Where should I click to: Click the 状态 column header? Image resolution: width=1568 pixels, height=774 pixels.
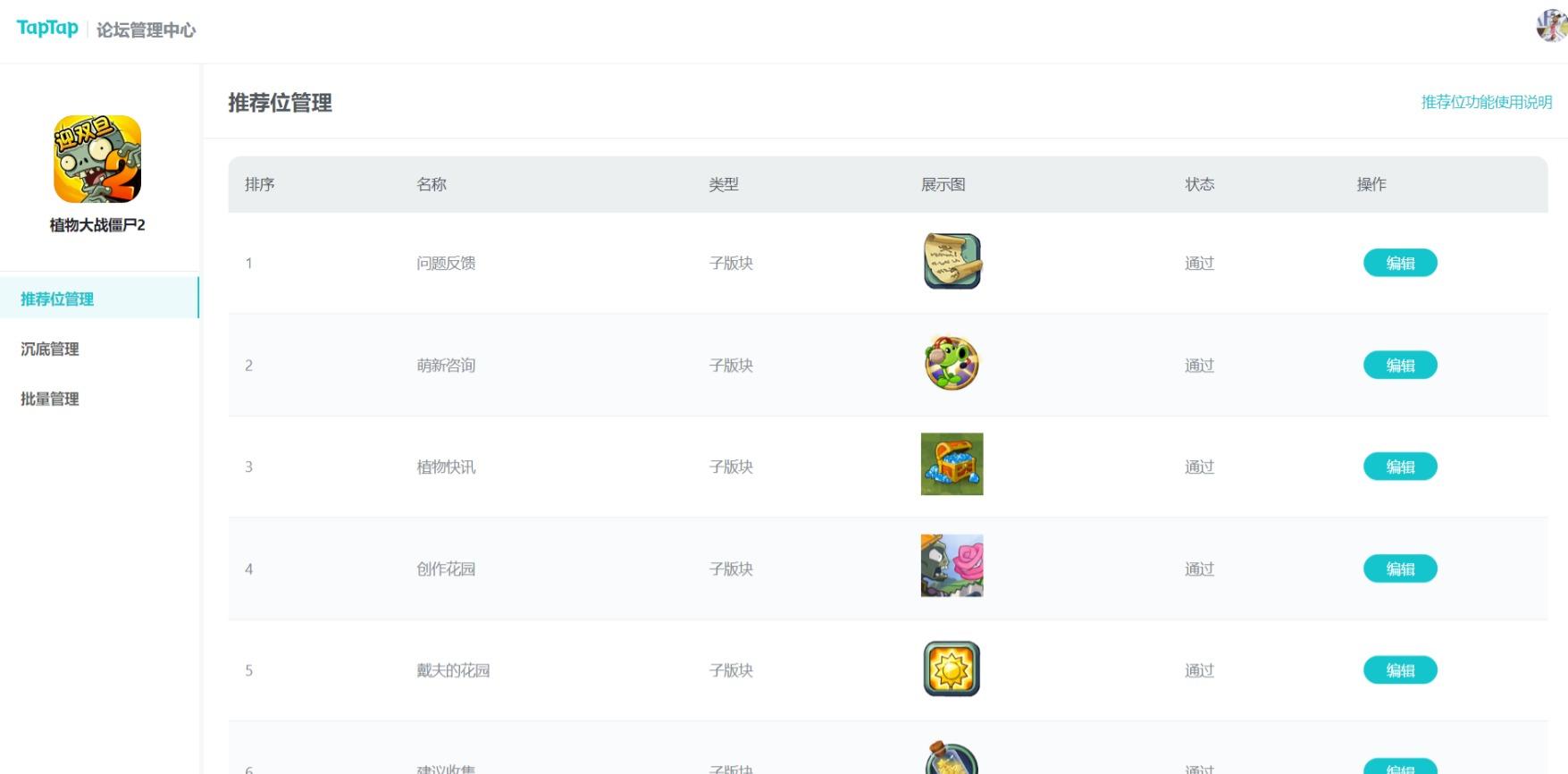point(1200,184)
